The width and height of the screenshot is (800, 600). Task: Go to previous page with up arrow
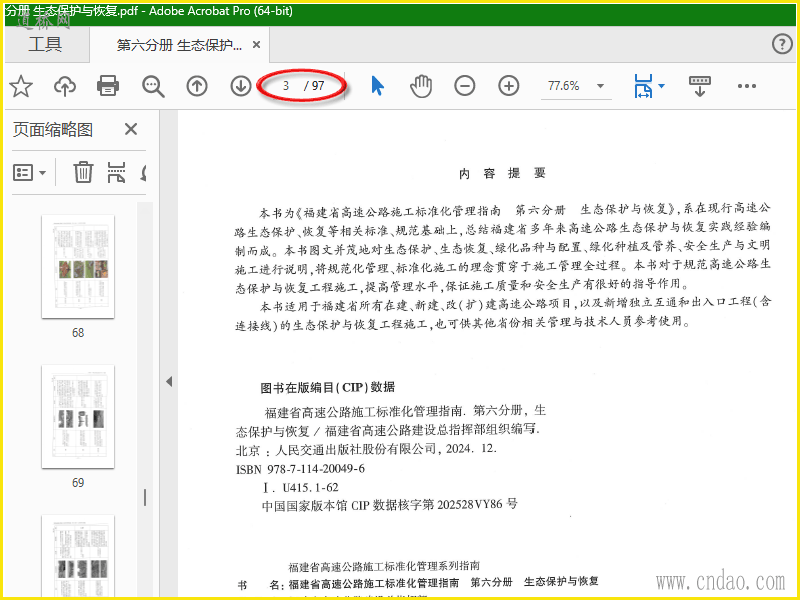(197, 86)
